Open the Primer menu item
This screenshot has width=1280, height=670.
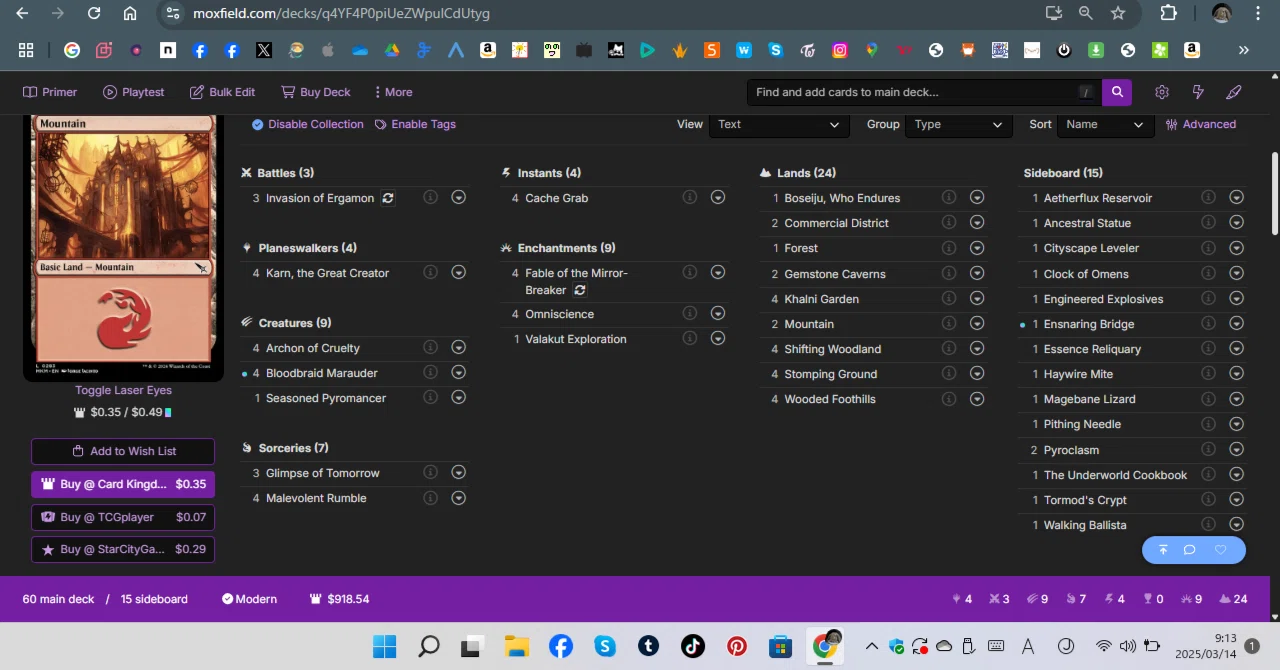(x=50, y=92)
